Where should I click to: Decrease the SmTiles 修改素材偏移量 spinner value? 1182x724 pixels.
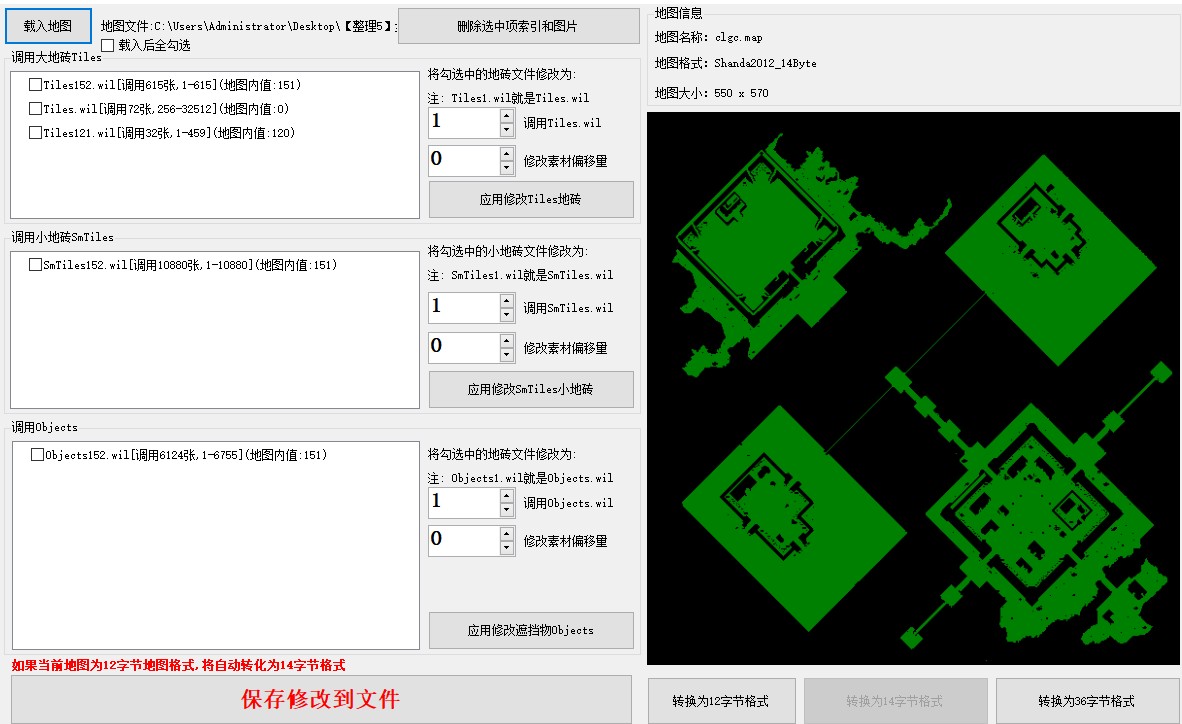[x=507, y=355]
